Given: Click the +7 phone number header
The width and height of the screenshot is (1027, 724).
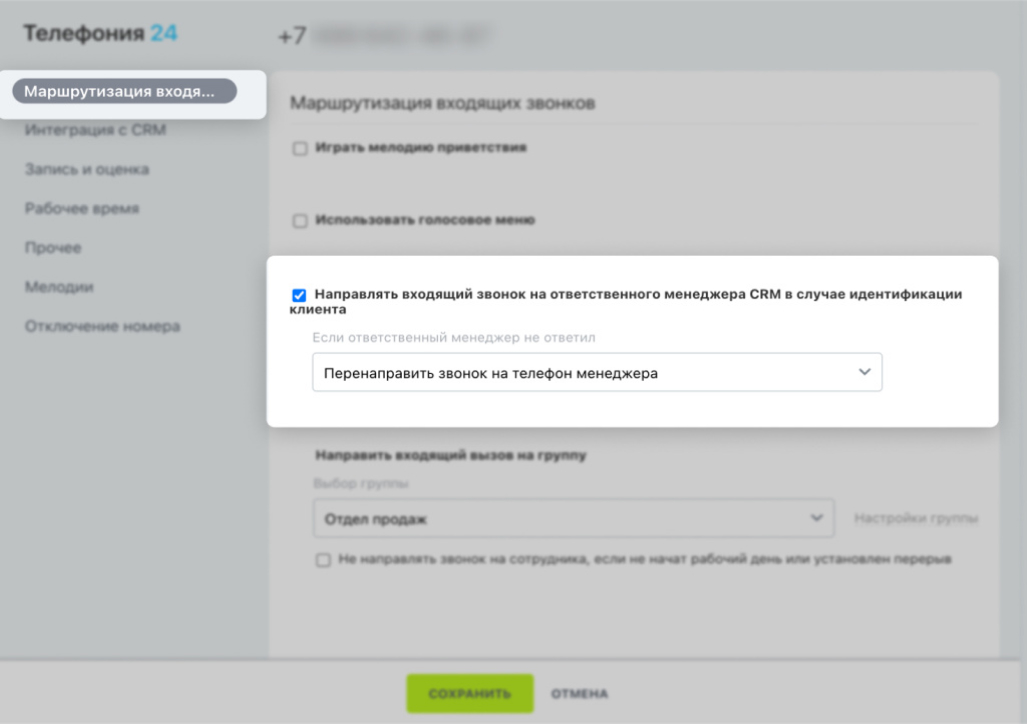Looking at the screenshot, I should pyautogui.click(x=384, y=35).
